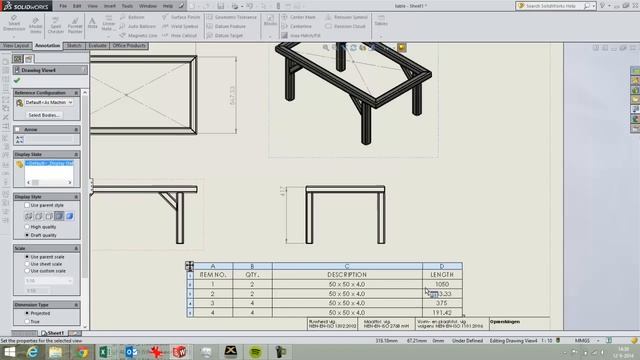Insert a Hole Callout

(180, 36)
